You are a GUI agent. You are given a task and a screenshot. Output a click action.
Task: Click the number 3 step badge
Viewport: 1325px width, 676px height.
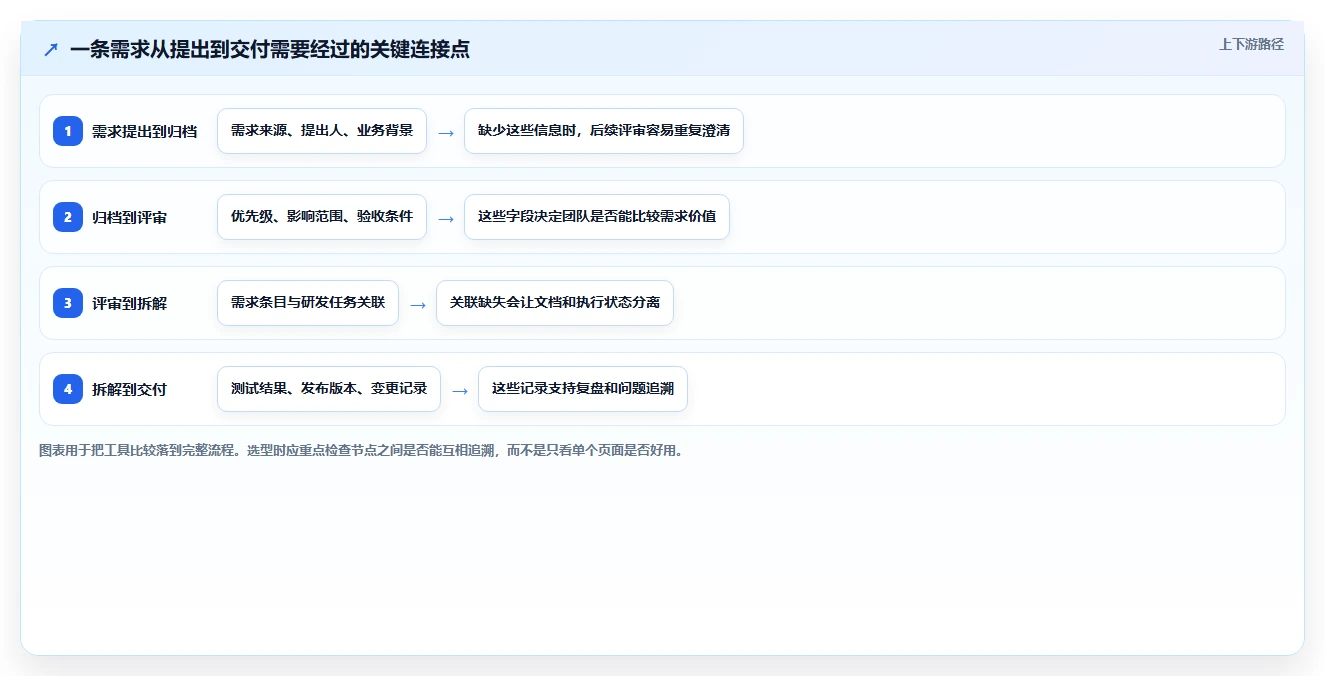click(x=68, y=302)
